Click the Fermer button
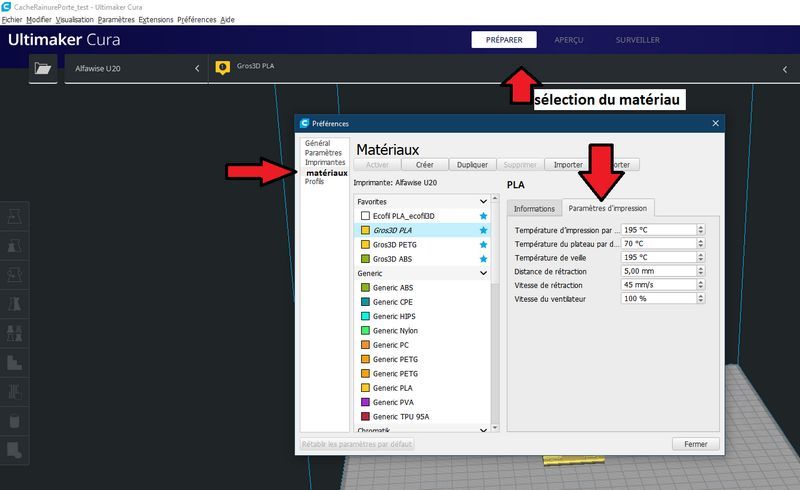Screen dimensions: 800x490 click(x=695, y=444)
